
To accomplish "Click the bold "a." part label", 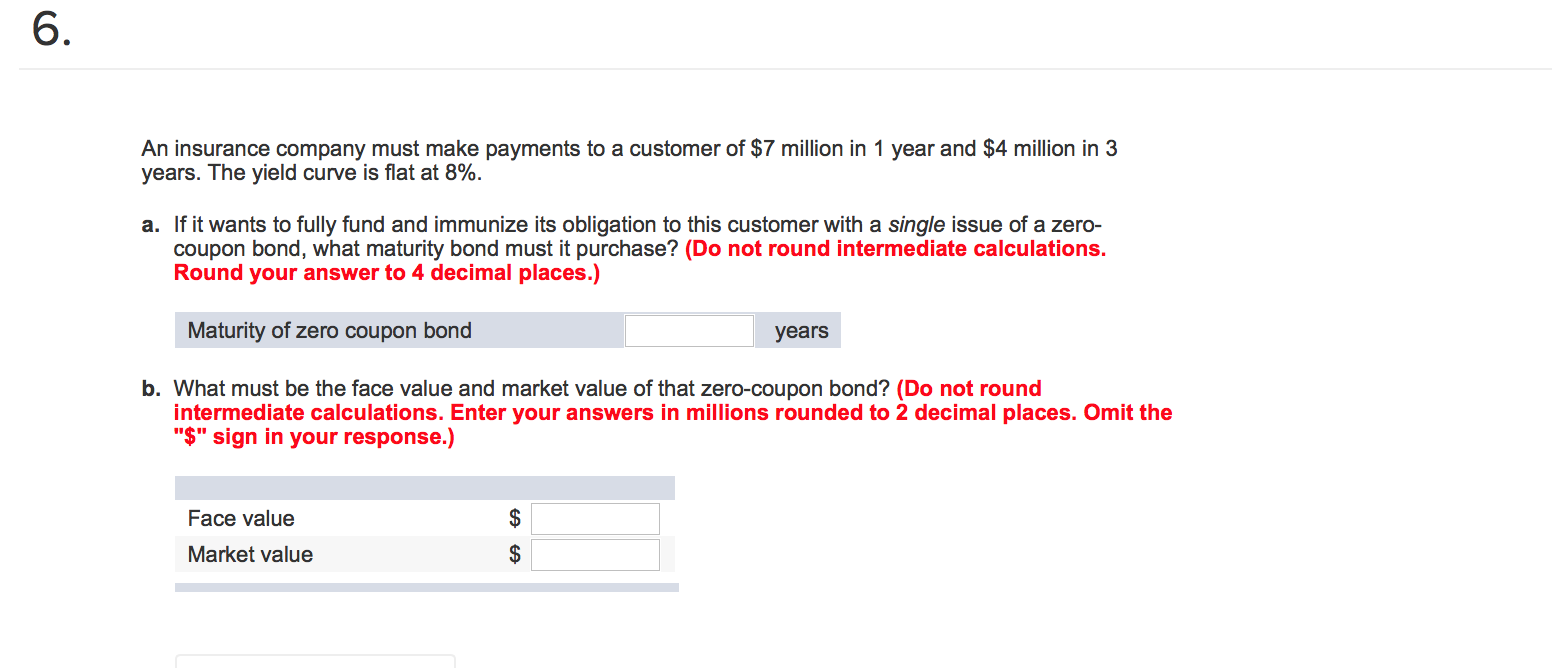I will coord(151,225).
